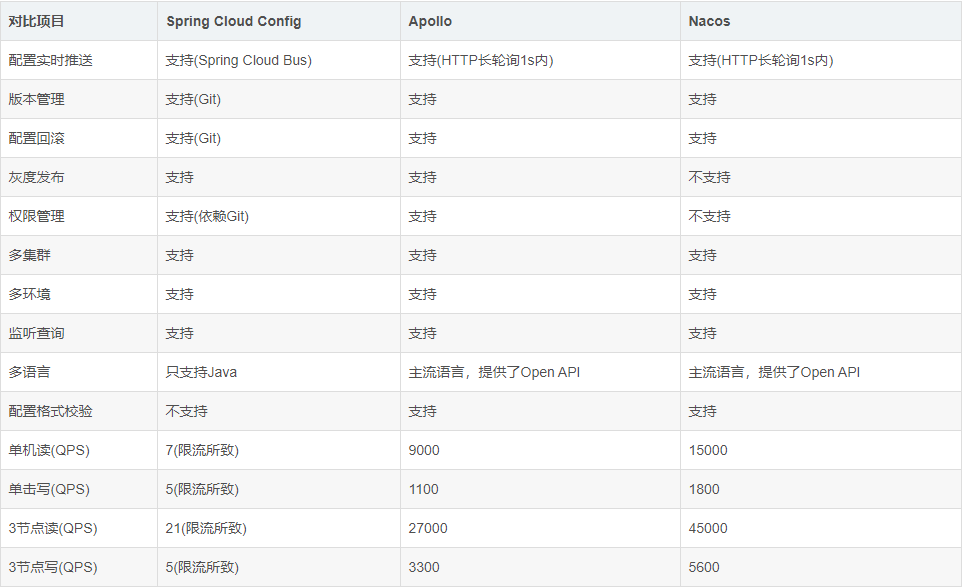This screenshot has height=587, width=962.
Task: Click Nacos '不支持' in 权限管理 row
Action: click(x=709, y=216)
